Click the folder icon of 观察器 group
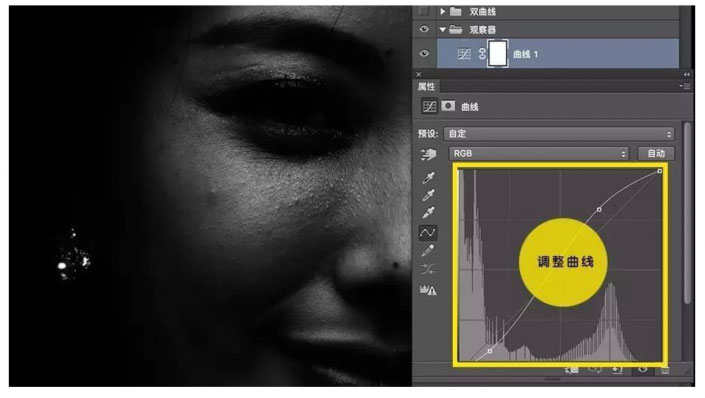This screenshot has width=705, height=398. 456,30
